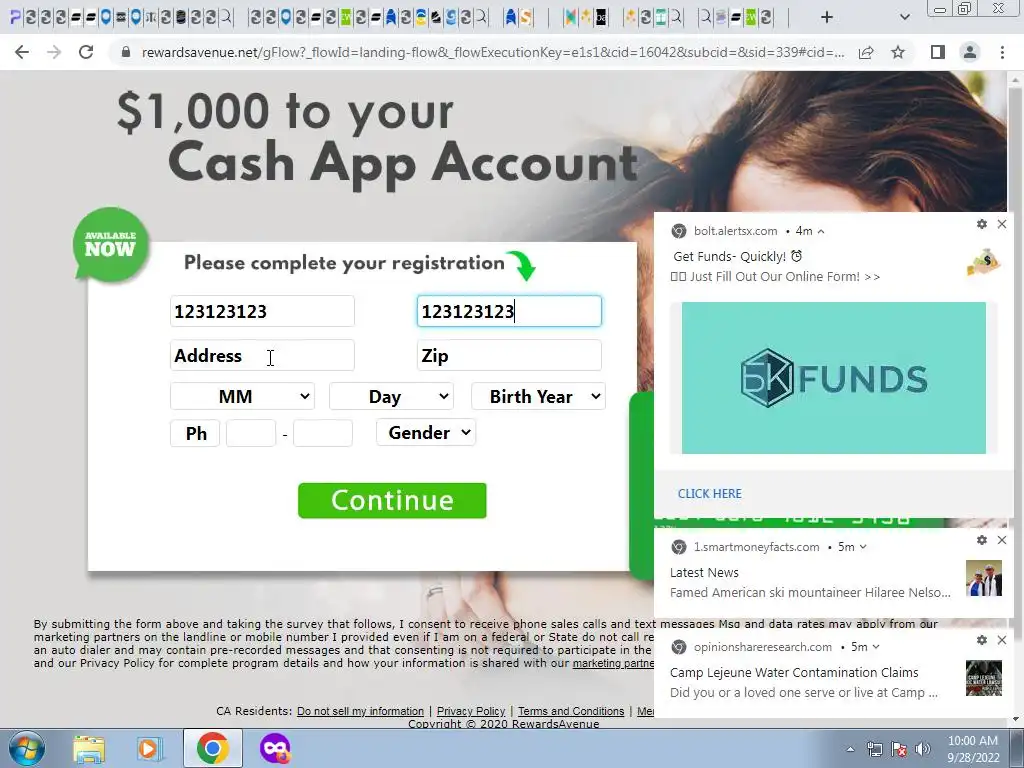Click the network tray icon
This screenshot has width=1024, height=768.
click(x=874, y=749)
